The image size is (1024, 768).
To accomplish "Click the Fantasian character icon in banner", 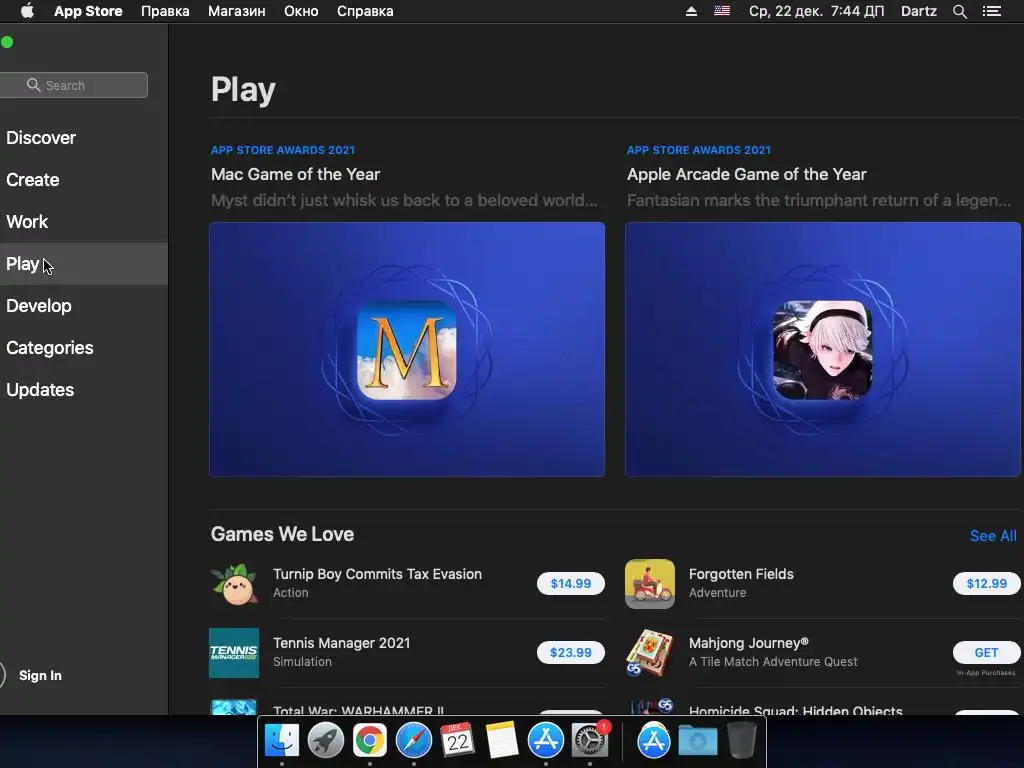I will pyautogui.click(x=823, y=350).
